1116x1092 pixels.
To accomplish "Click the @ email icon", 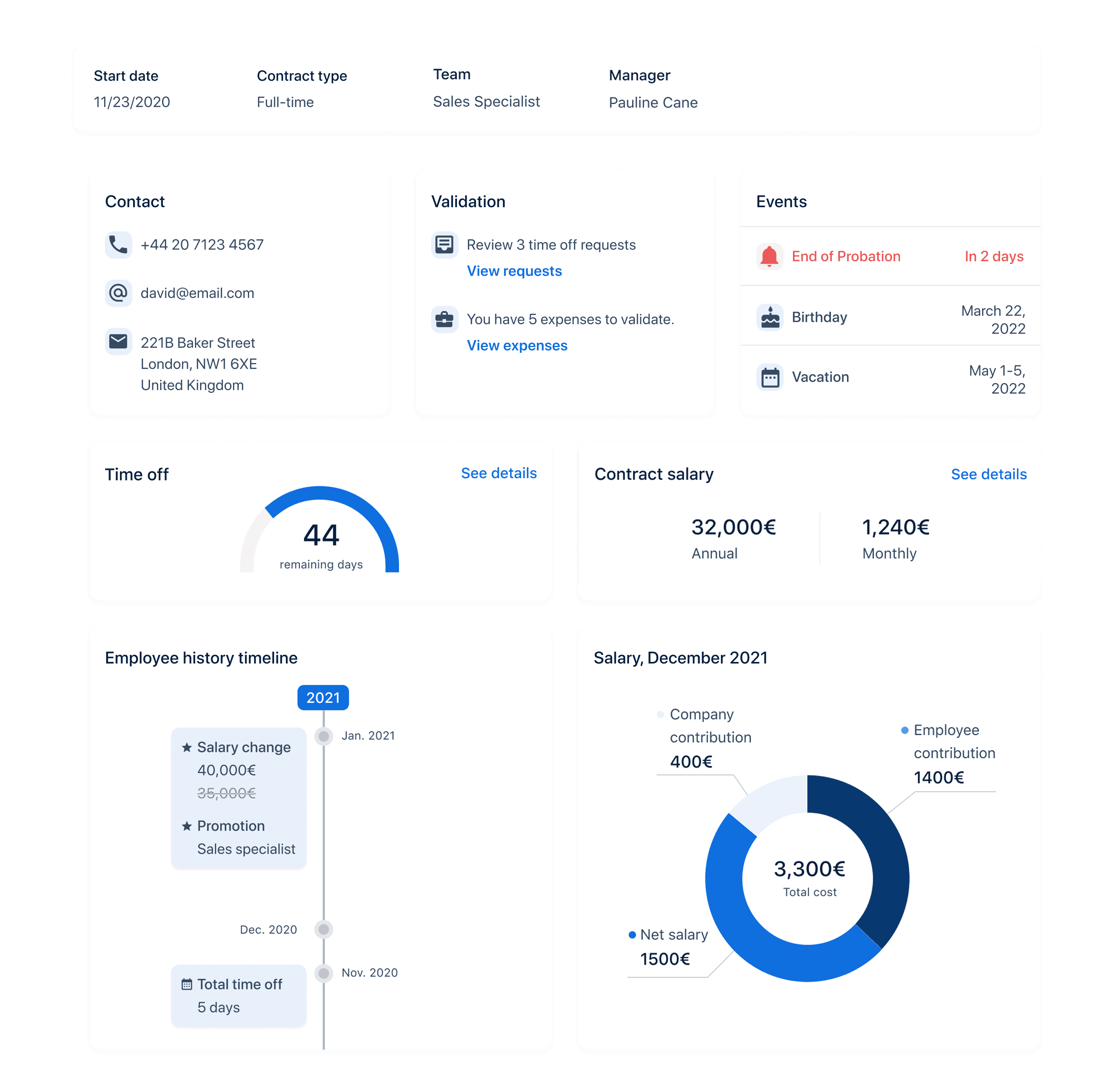I will coord(118,293).
